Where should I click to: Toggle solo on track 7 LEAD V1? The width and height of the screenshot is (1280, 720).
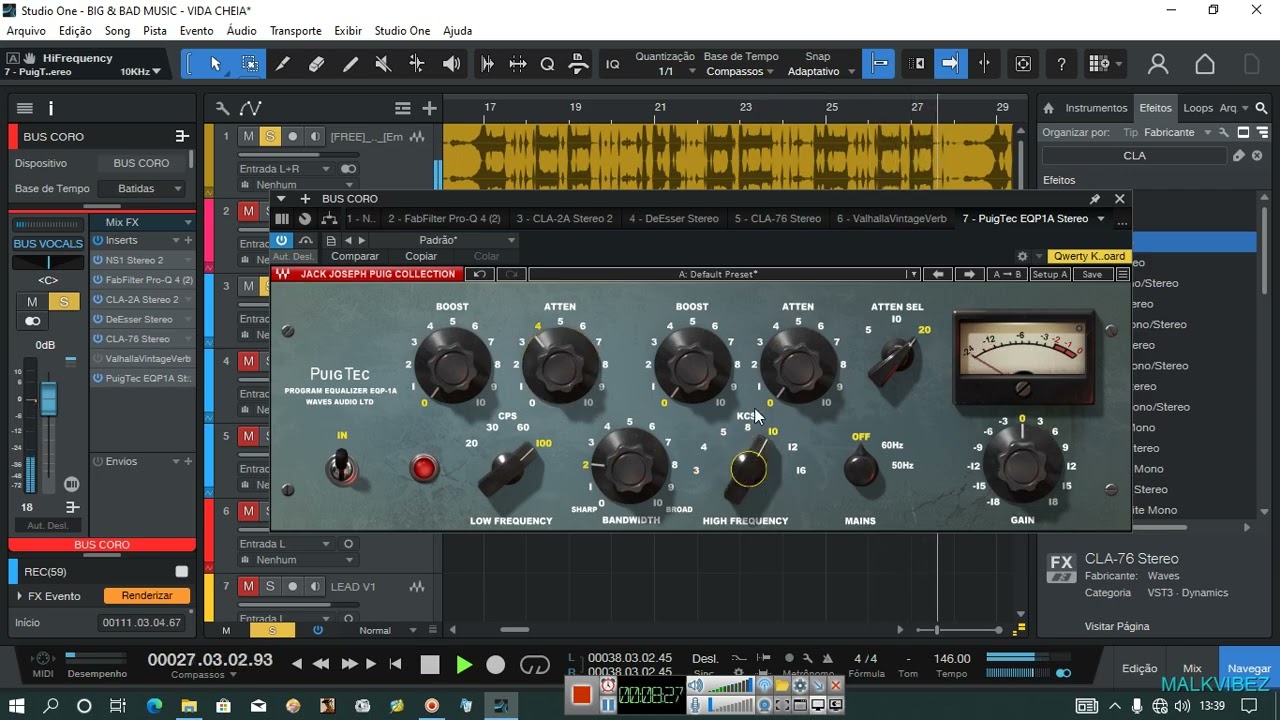click(270, 586)
